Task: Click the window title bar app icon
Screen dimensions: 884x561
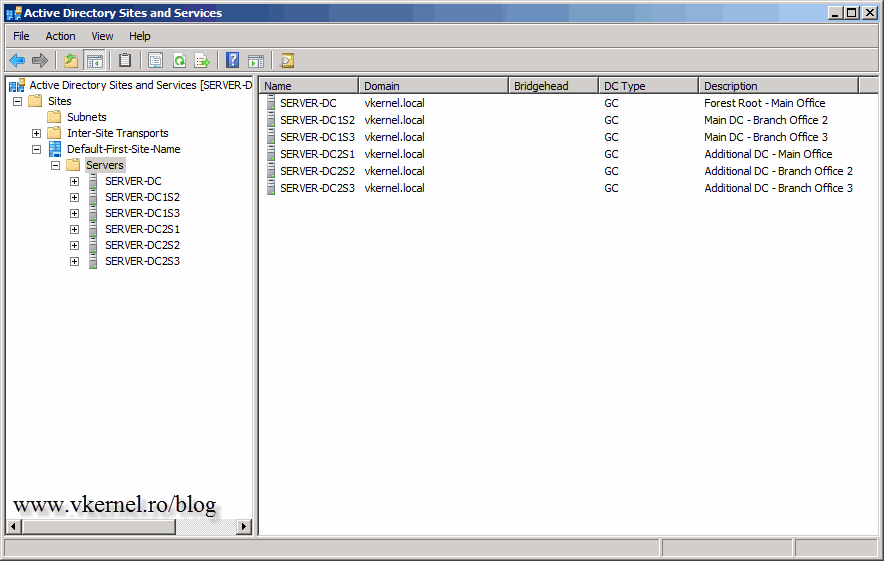Action: coord(14,13)
